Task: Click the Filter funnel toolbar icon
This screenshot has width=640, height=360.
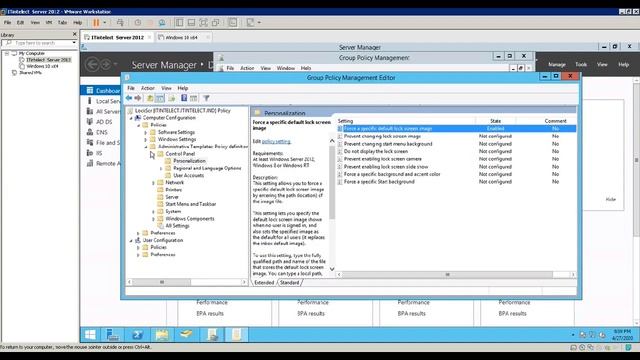Action: click(x=207, y=98)
